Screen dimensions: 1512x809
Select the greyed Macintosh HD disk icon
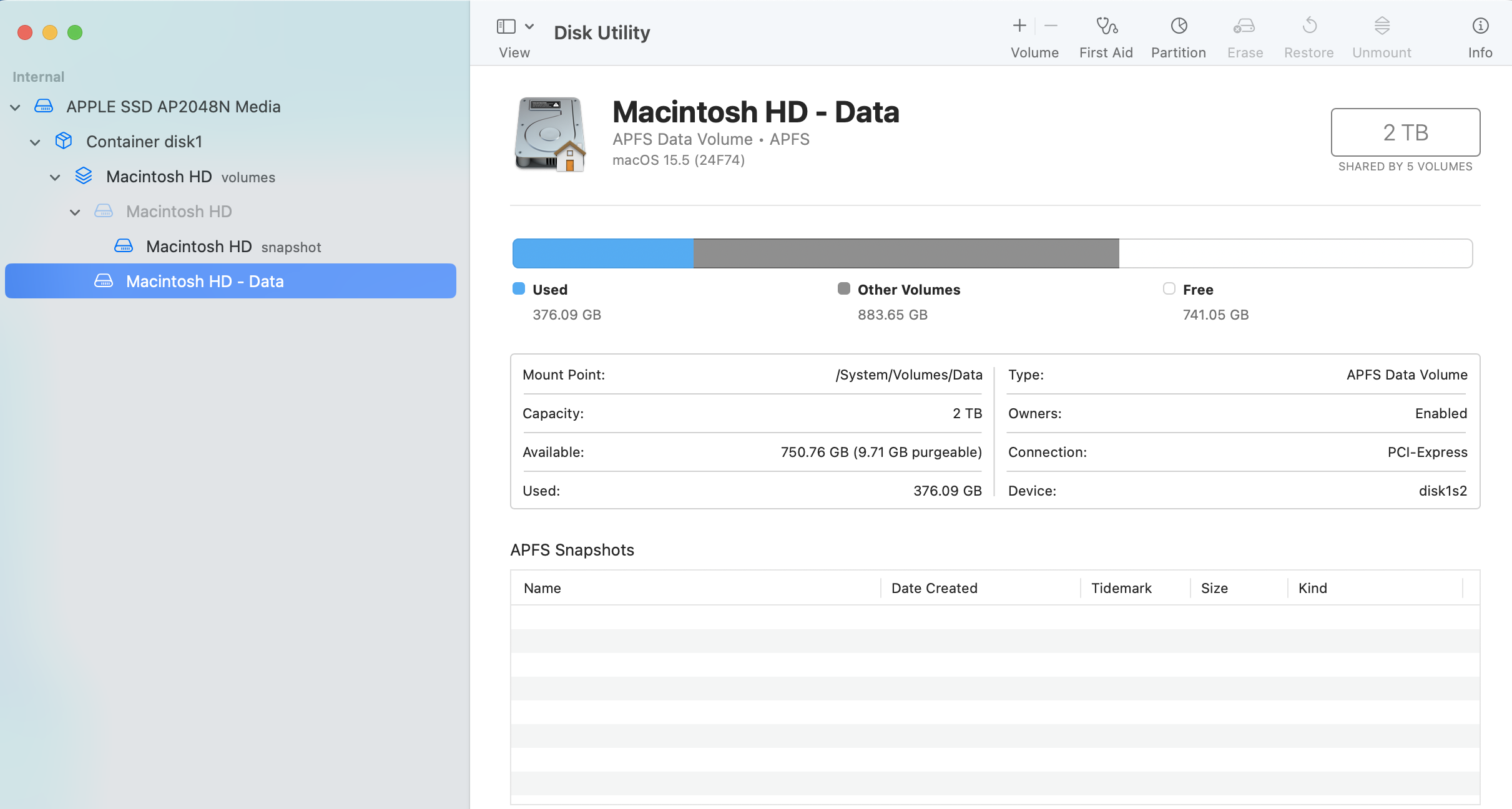click(104, 211)
